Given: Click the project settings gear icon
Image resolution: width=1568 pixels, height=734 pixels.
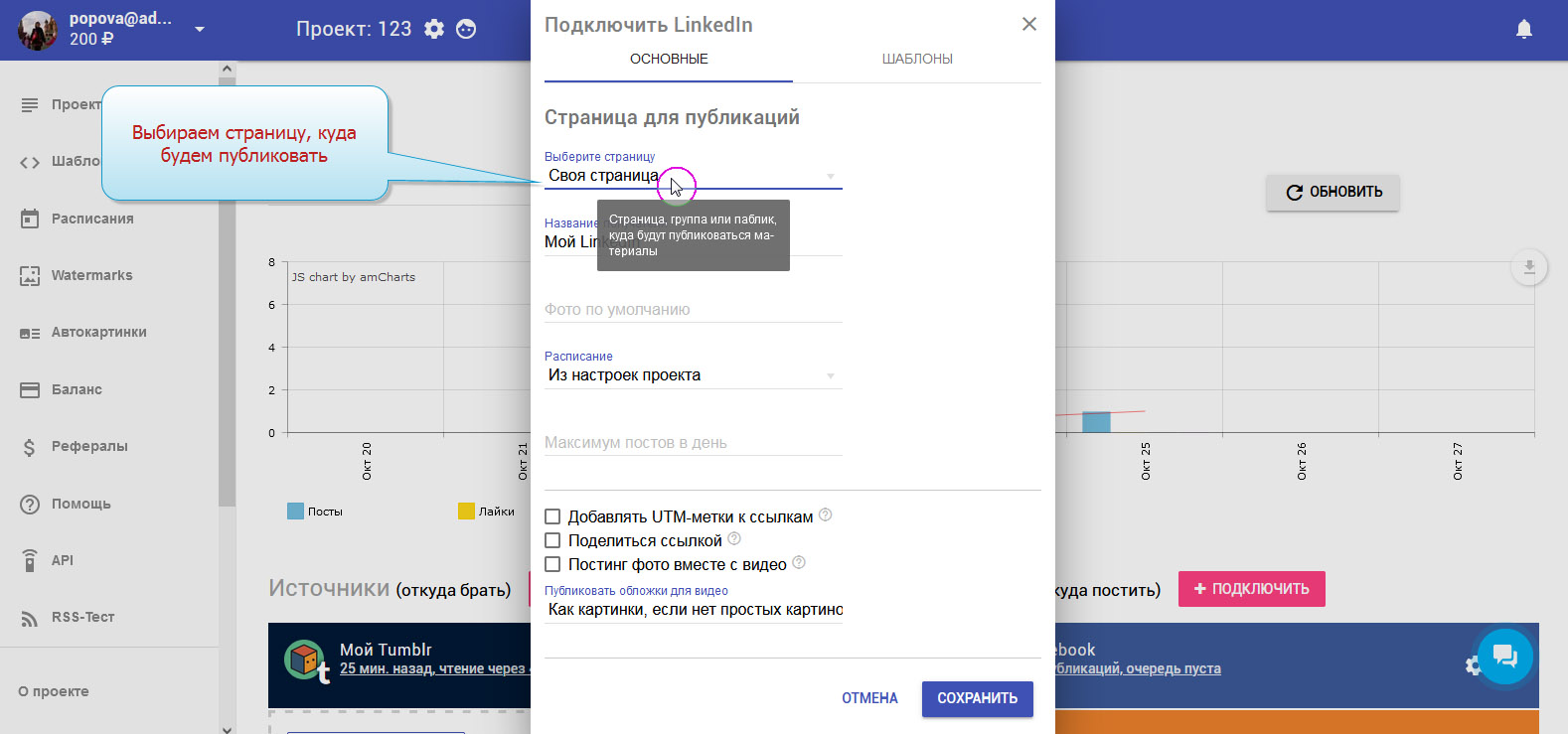Looking at the screenshot, I should [434, 29].
